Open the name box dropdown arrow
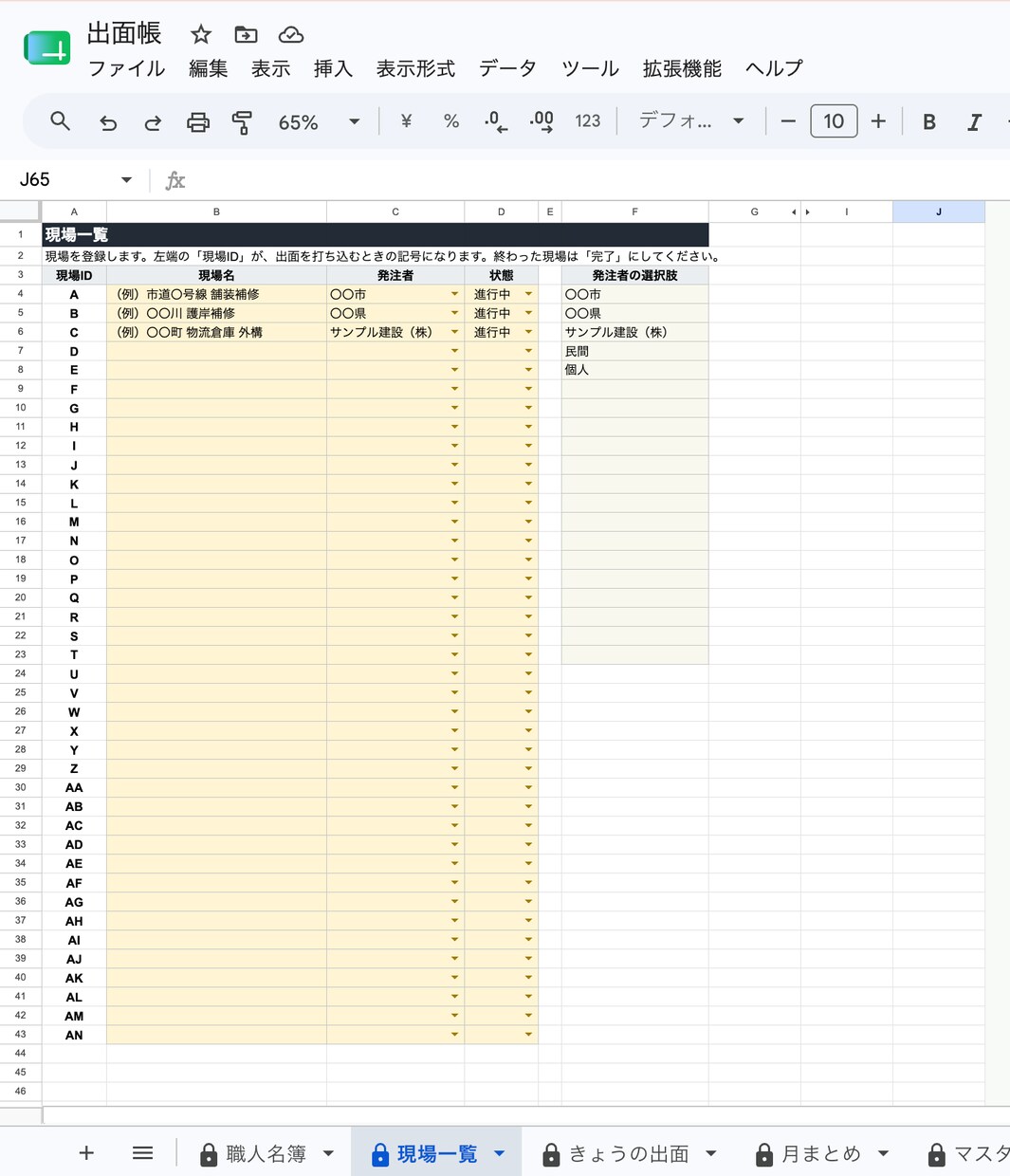This screenshot has width=1010, height=1176. point(126,180)
